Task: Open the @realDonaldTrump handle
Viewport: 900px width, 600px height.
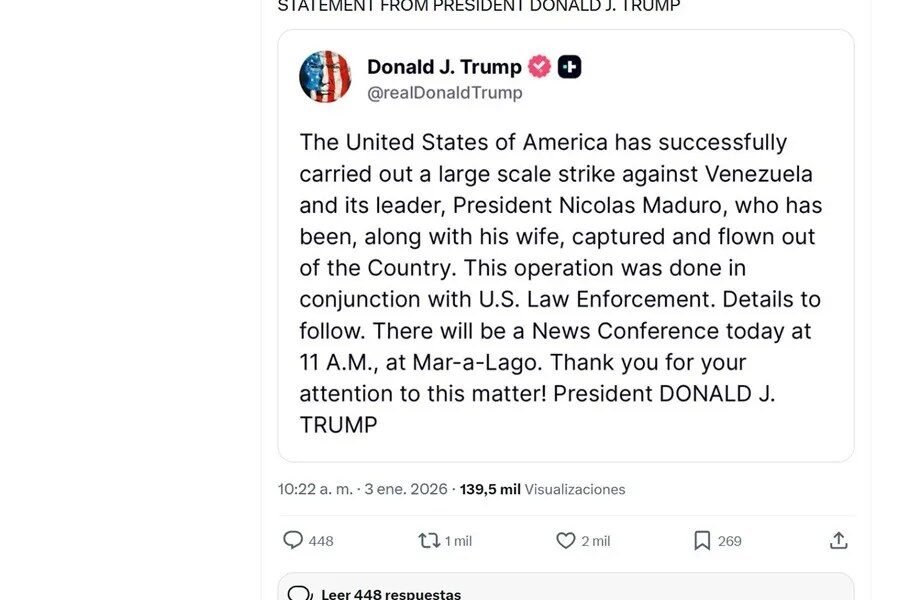Action: 444,93
